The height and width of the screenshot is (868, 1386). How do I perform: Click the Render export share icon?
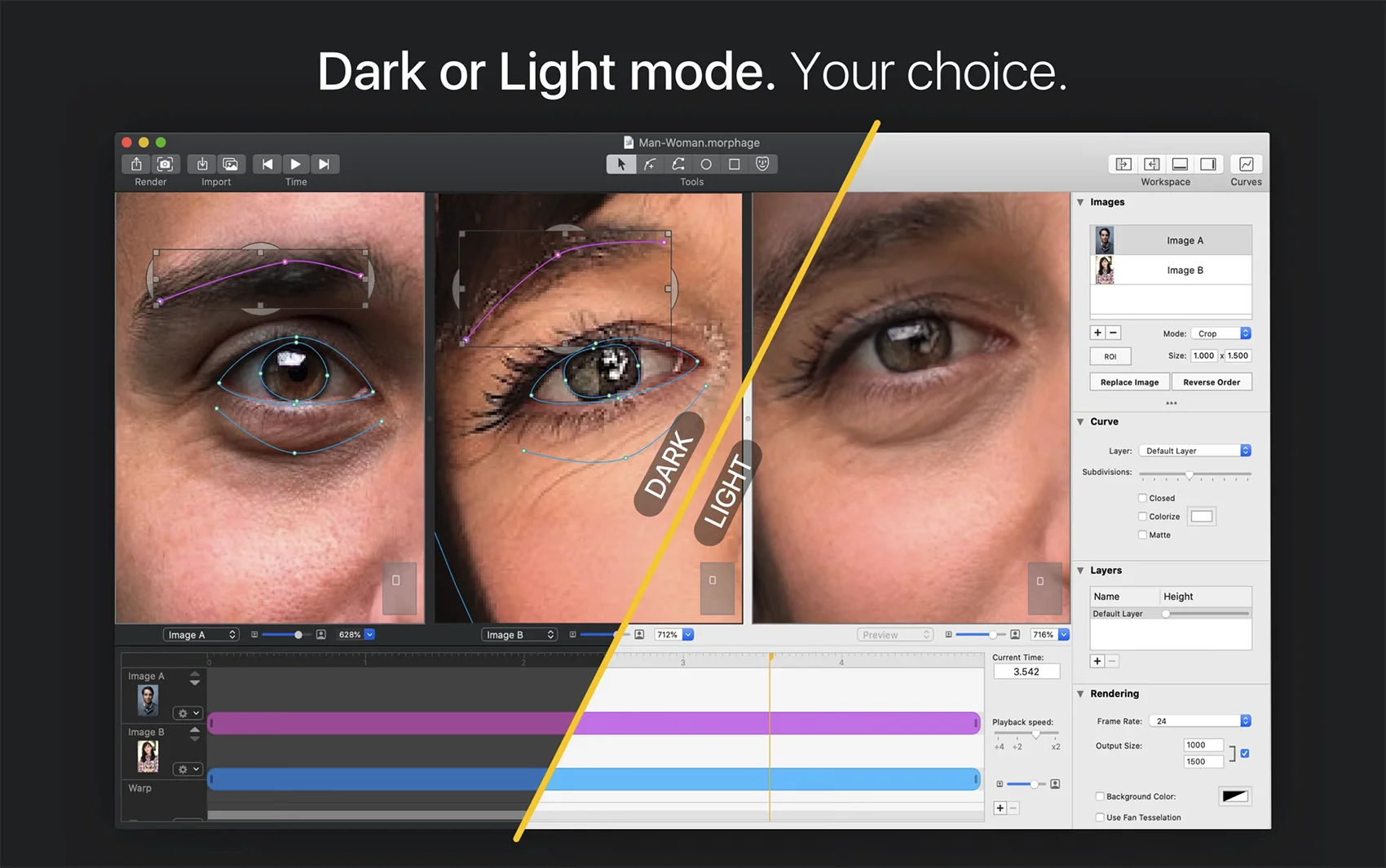tap(137, 164)
